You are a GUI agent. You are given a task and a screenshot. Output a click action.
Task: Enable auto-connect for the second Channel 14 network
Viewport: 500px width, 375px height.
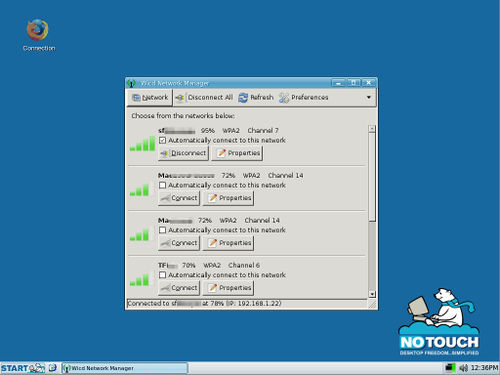[162, 230]
